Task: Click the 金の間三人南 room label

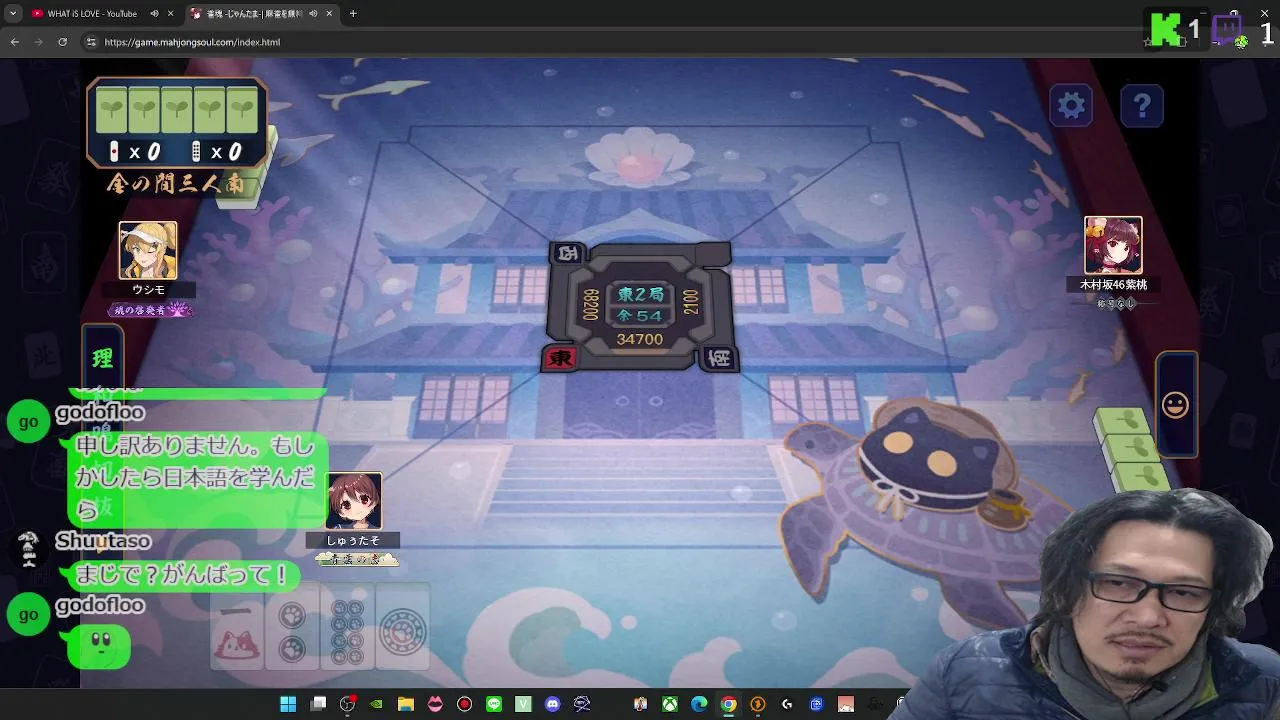Action: tap(176, 183)
